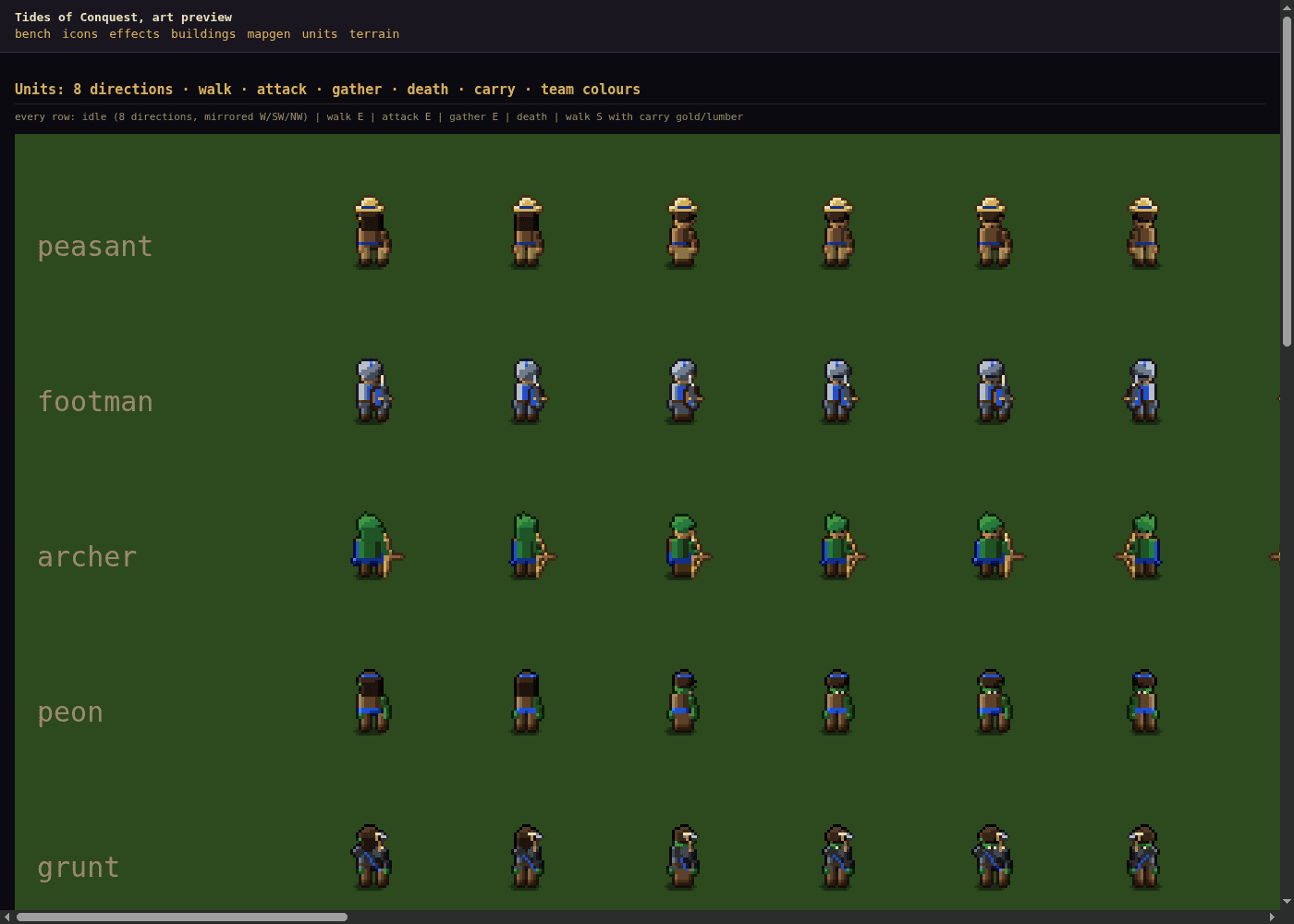1294x924 pixels.
Task: Click the second peasant sprite from the left
Action: (527, 233)
